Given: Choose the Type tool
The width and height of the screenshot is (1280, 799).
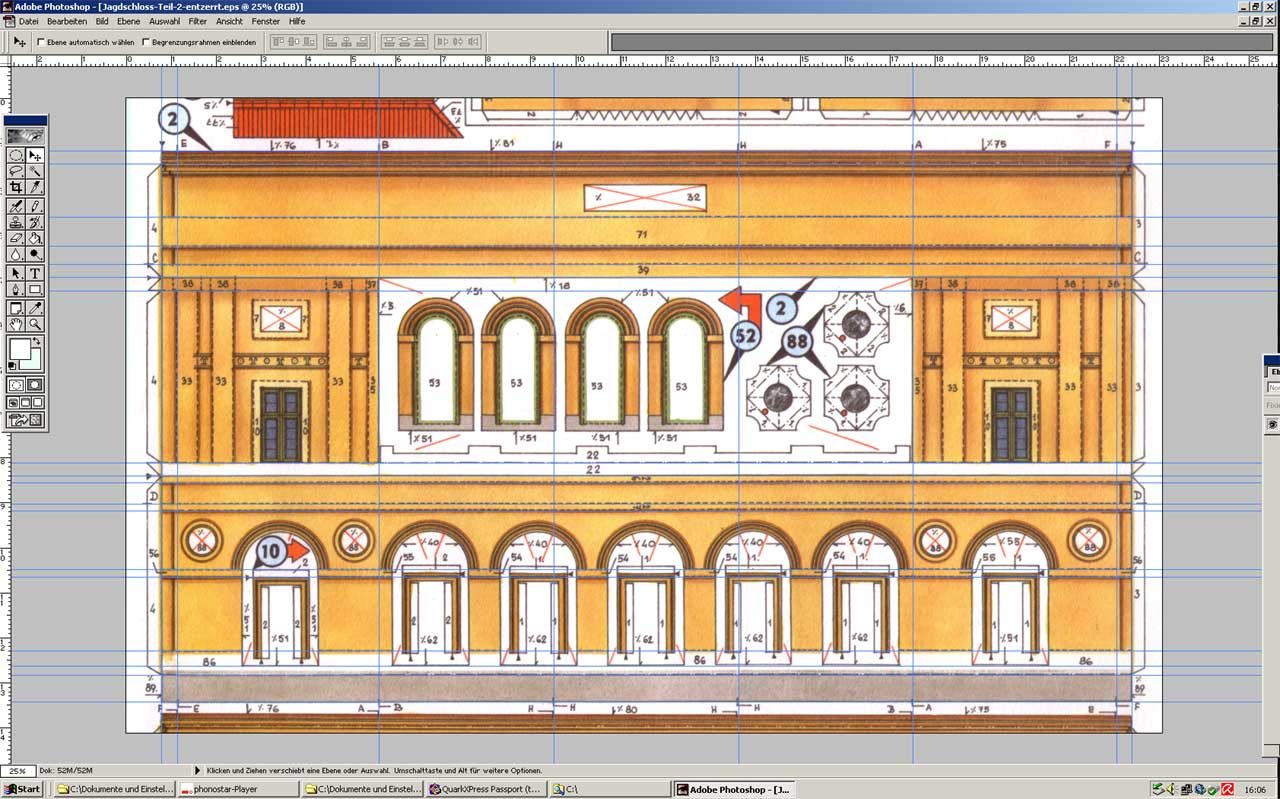Looking at the screenshot, I should click(x=35, y=273).
